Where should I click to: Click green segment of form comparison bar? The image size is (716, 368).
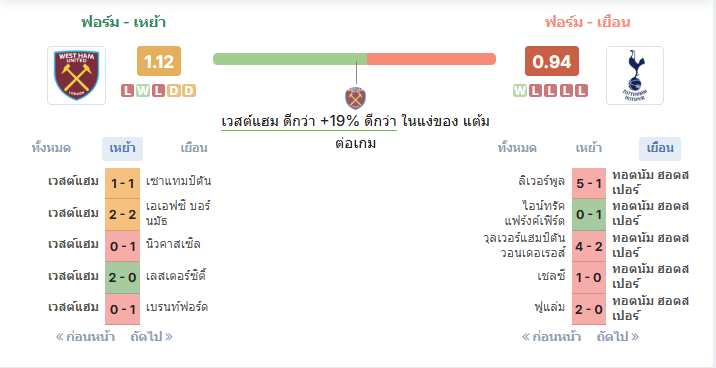click(290, 59)
